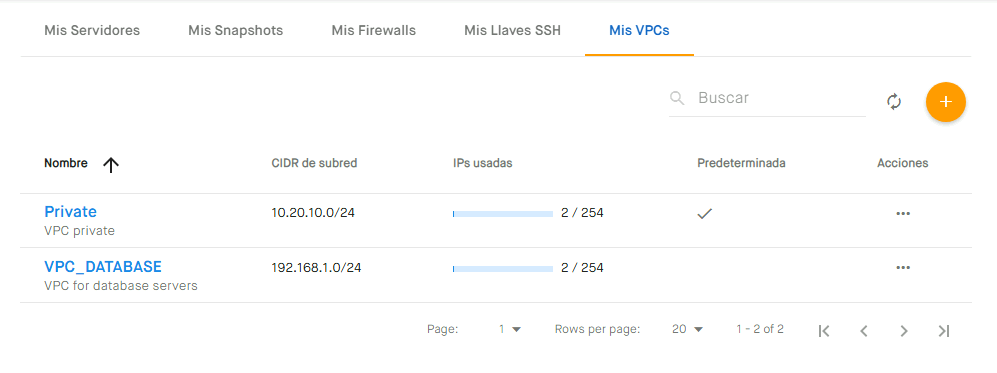Click the search magnifier icon
Image resolution: width=997 pixels, height=373 pixels.
[x=678, y=98]
